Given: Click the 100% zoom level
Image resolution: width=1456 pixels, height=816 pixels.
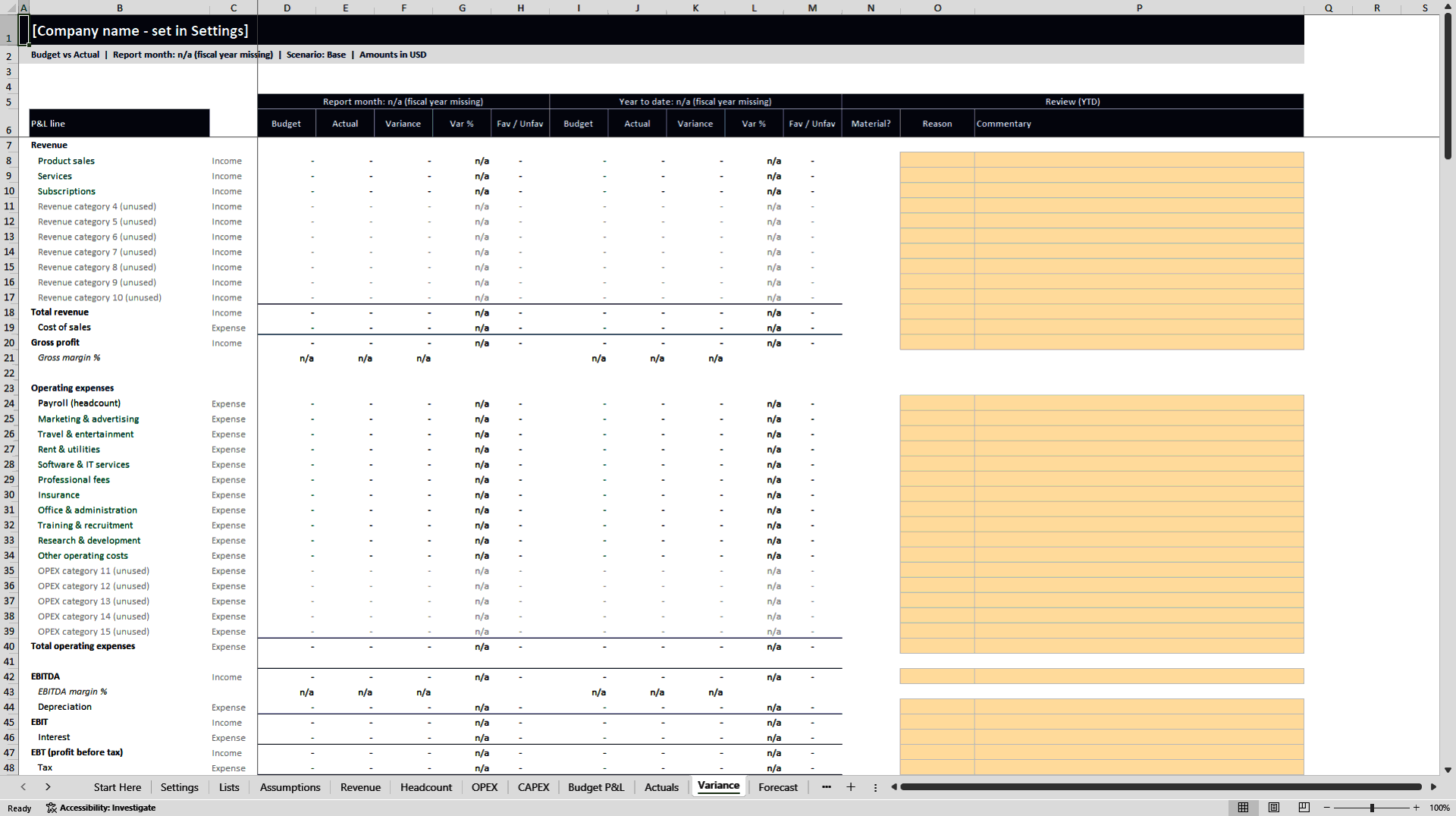Looking at the screenshot, I should coord(1439,808).
